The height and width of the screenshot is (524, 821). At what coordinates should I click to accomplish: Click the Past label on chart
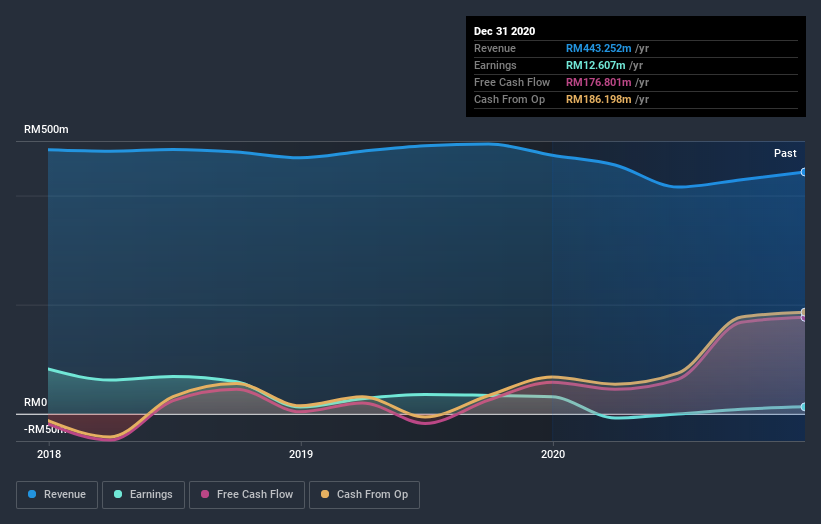pos(785,153)
